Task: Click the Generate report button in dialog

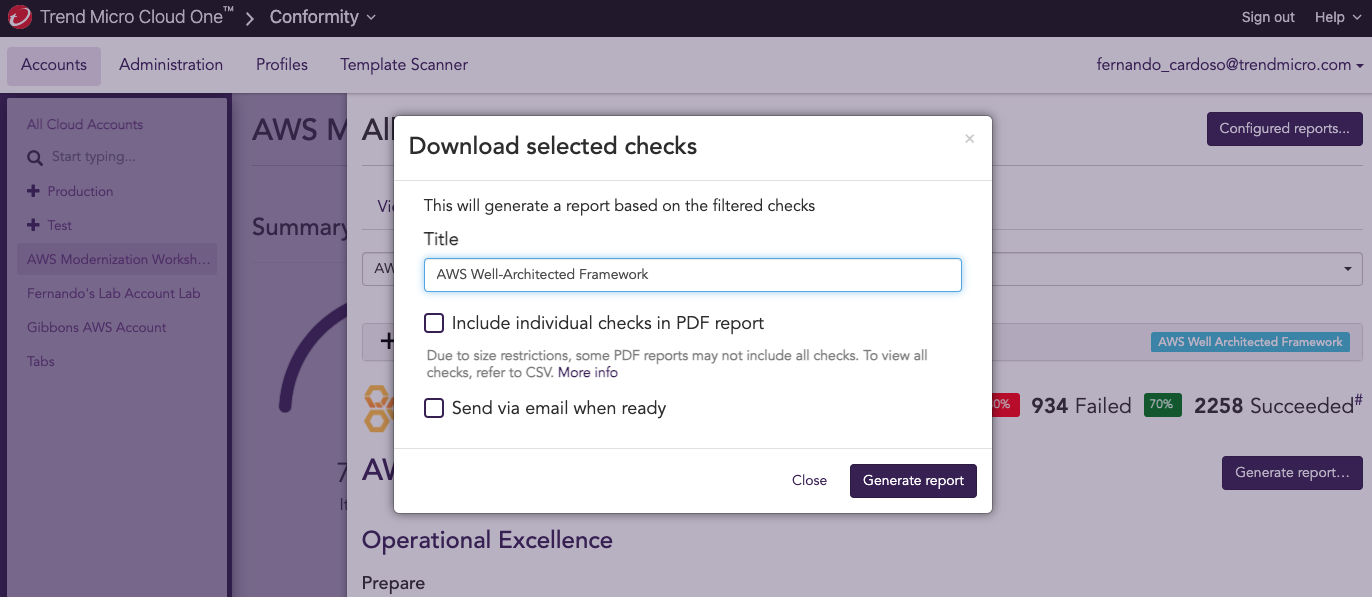Action: tap(913, 480)
